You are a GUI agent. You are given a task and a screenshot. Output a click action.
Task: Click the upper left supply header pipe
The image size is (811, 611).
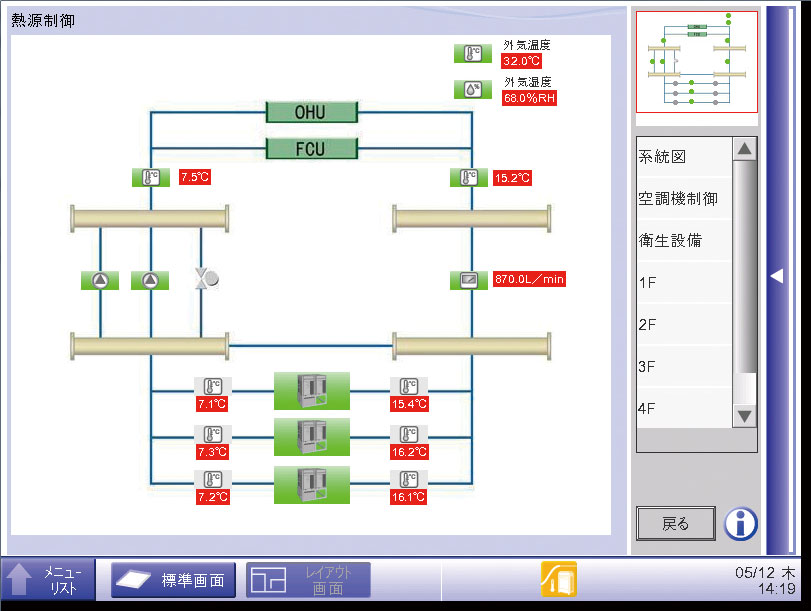(149, 219)
